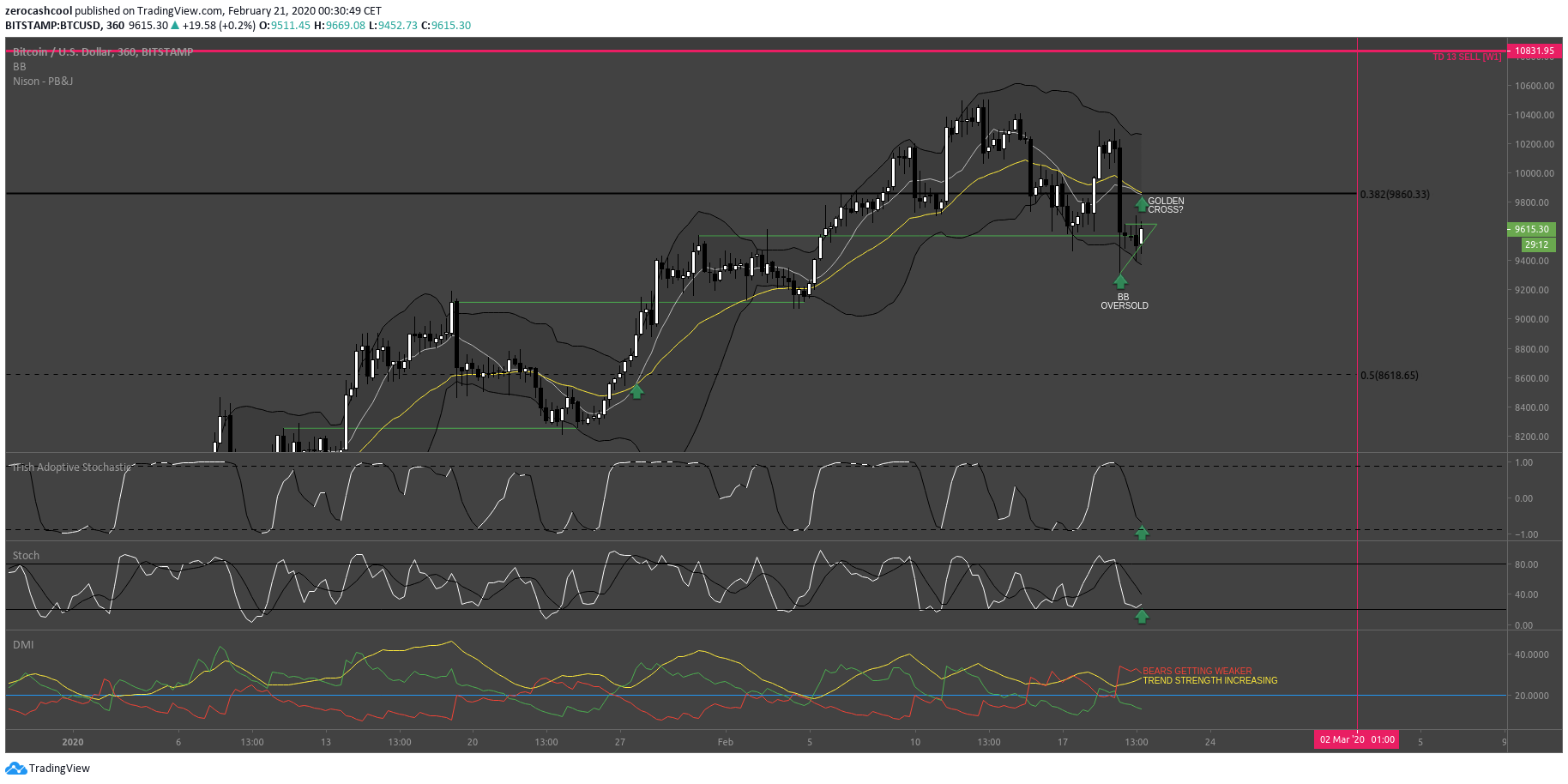
Task: Click the Nison - PB&J indicator label
Action: pyautogui.click(x=43, y=81)
